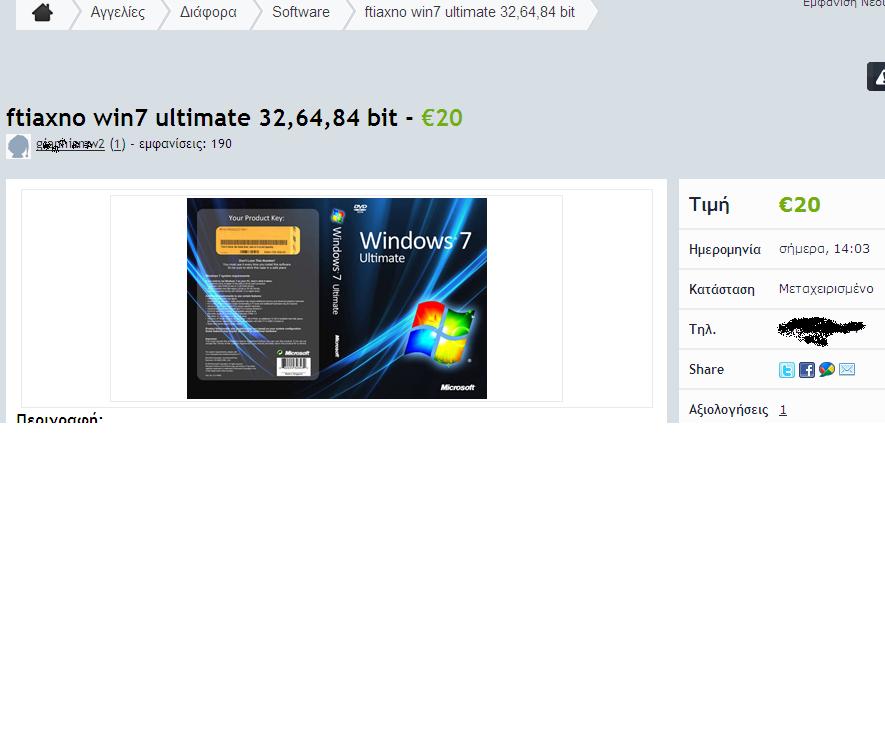Viewport: 885px width, 748px height.
Task: Select the 'ftiaxno win7 ultimate 32,64,84 bit' breadcrumb
Action: (469, 12)
